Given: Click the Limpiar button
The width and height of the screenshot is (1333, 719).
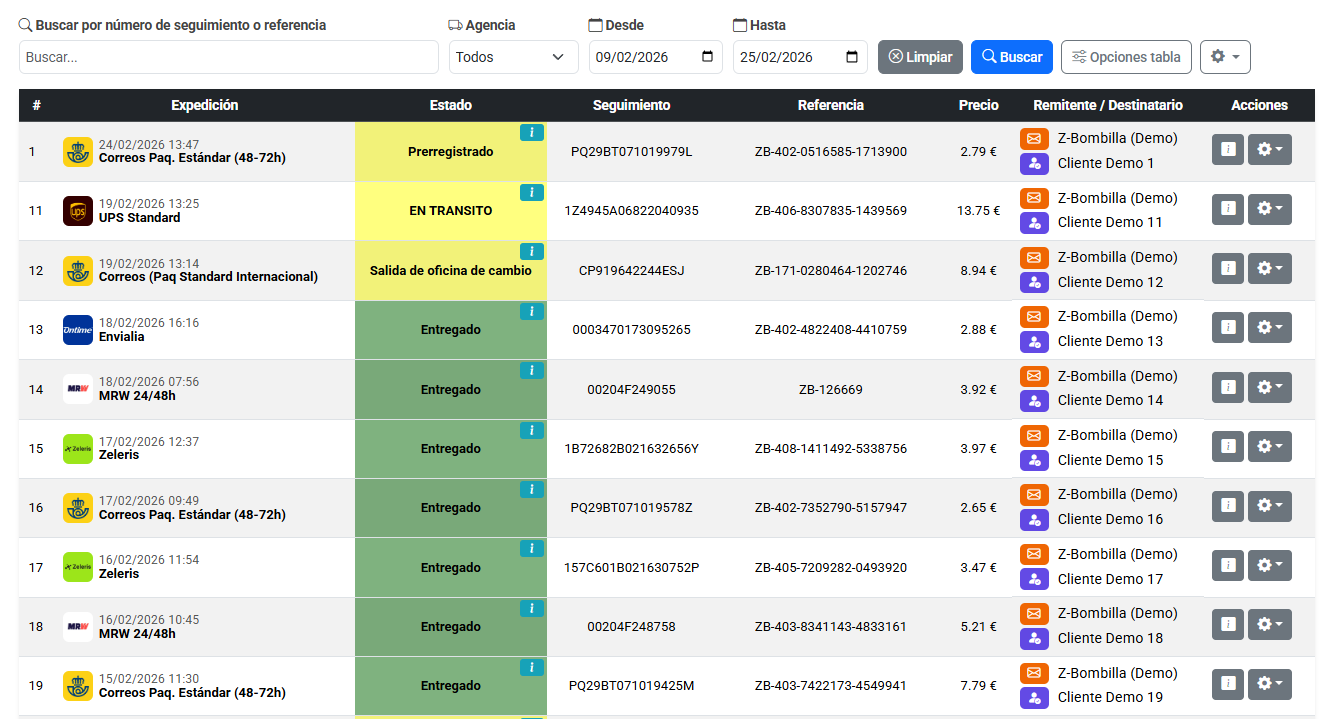Looking at the screenshot, I should [920, 57].
